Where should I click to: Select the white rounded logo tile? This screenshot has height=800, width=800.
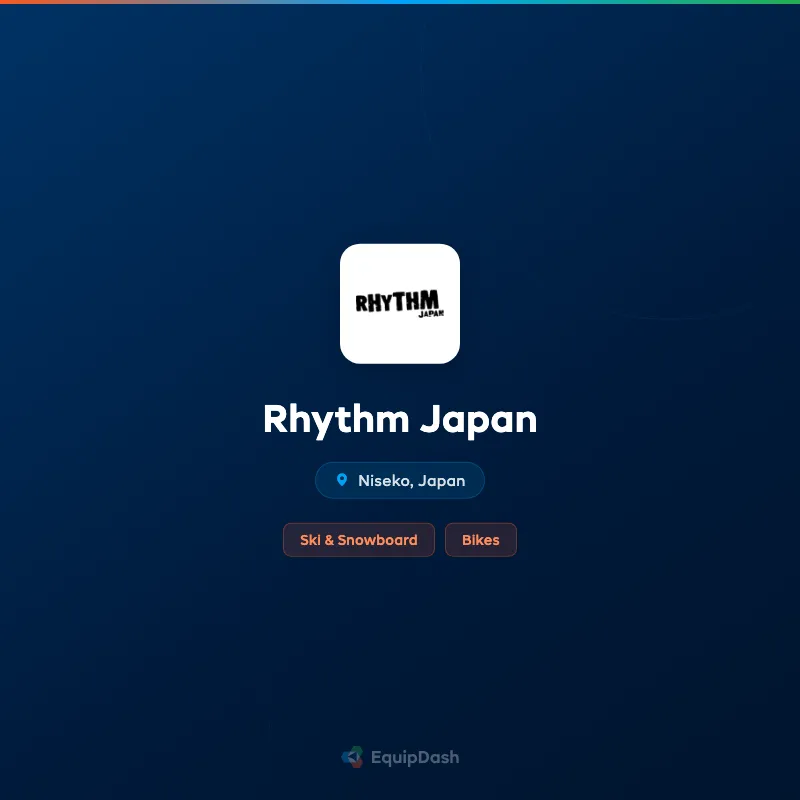400,303
